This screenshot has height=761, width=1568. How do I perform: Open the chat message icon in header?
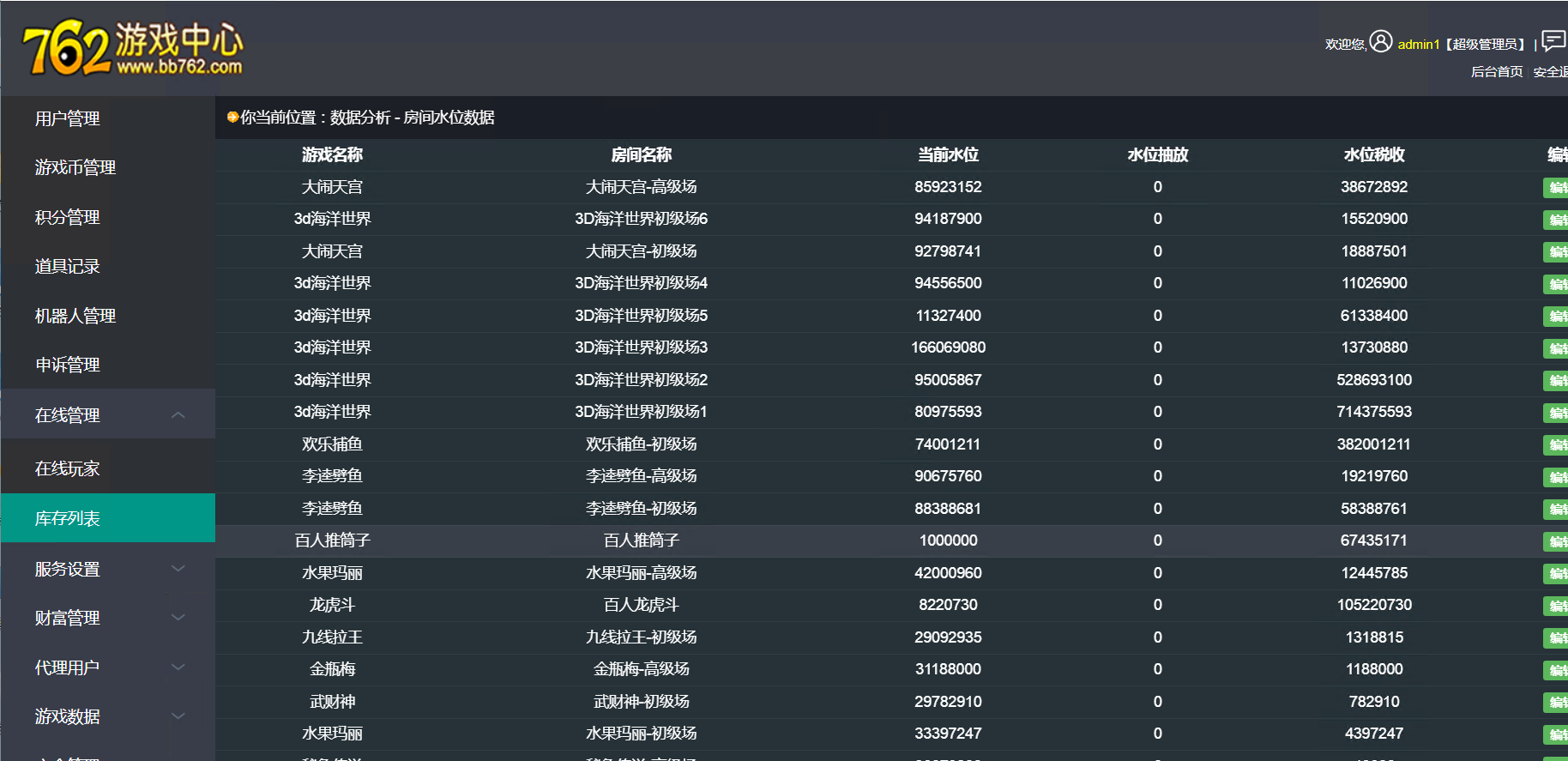point(1553,41)
